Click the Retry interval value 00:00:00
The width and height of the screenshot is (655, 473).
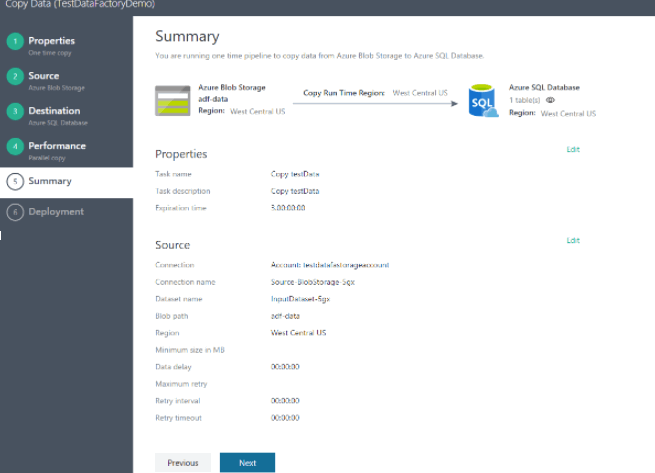click(x=285, y=400)
